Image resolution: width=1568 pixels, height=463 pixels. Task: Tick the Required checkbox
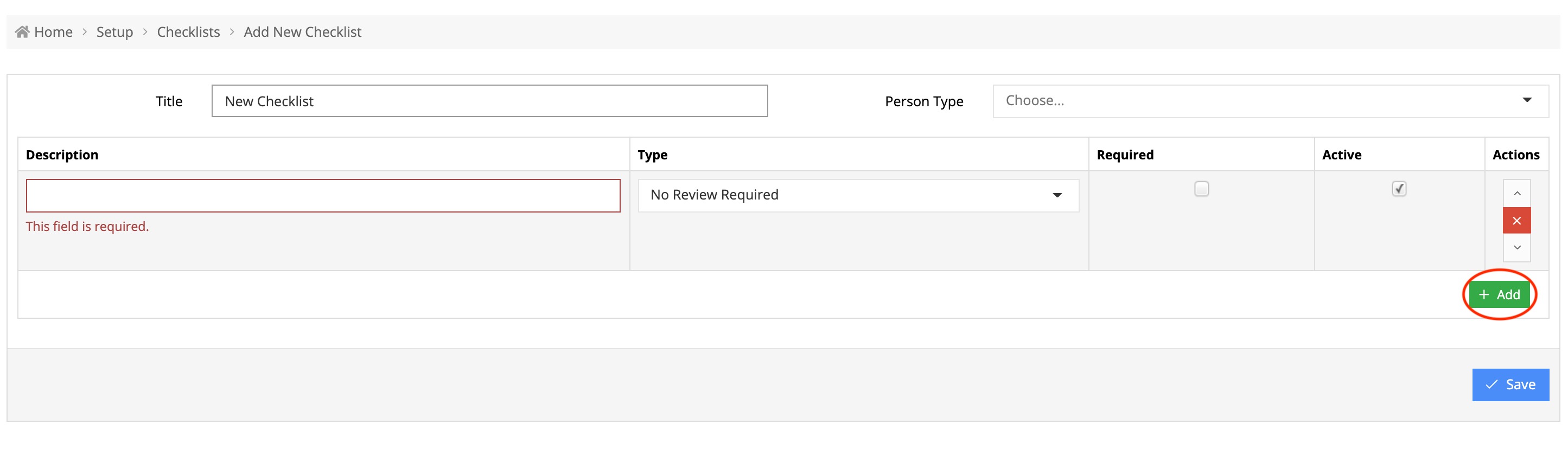coord(1201,189)
